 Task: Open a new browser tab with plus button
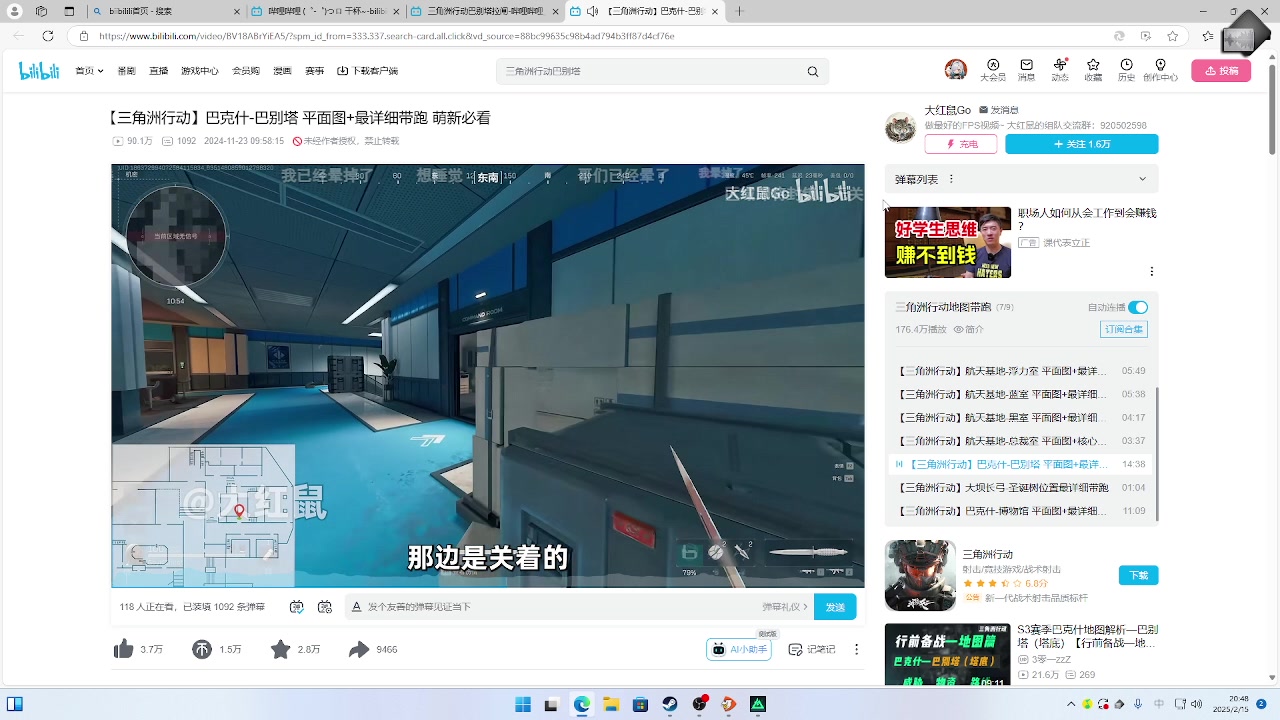coord(739,11)
